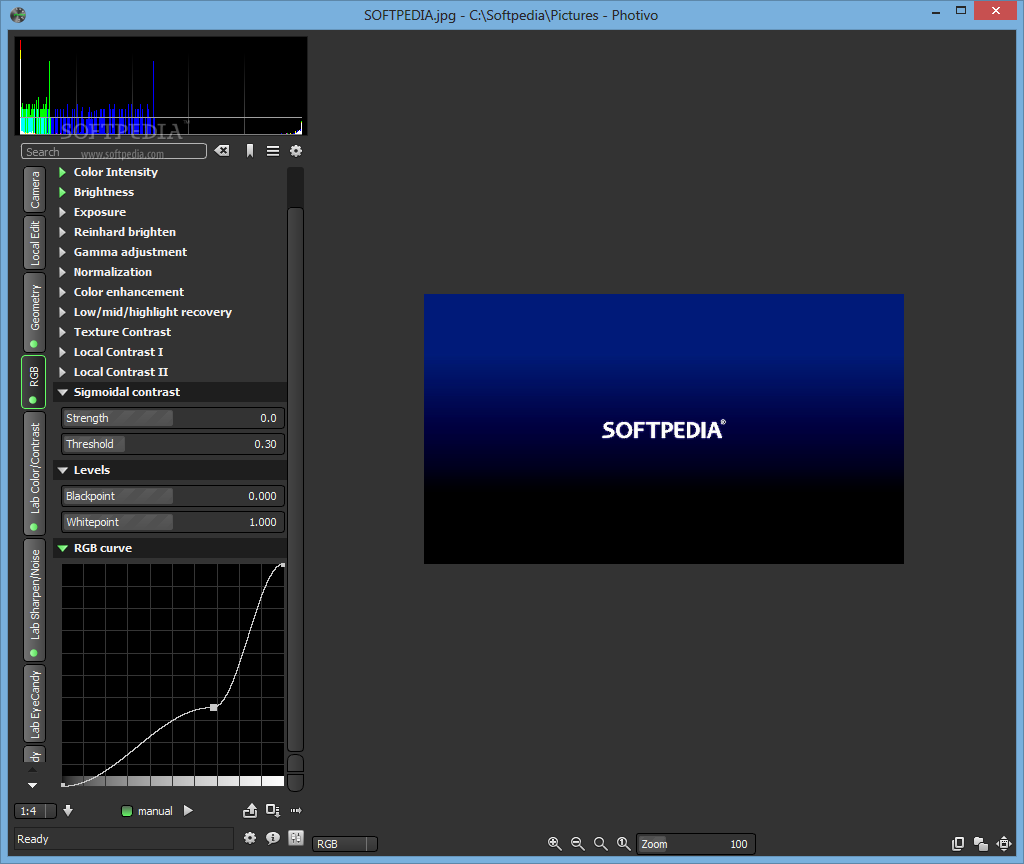Click the dotted right-arrow icon

(x=296, y=810)
